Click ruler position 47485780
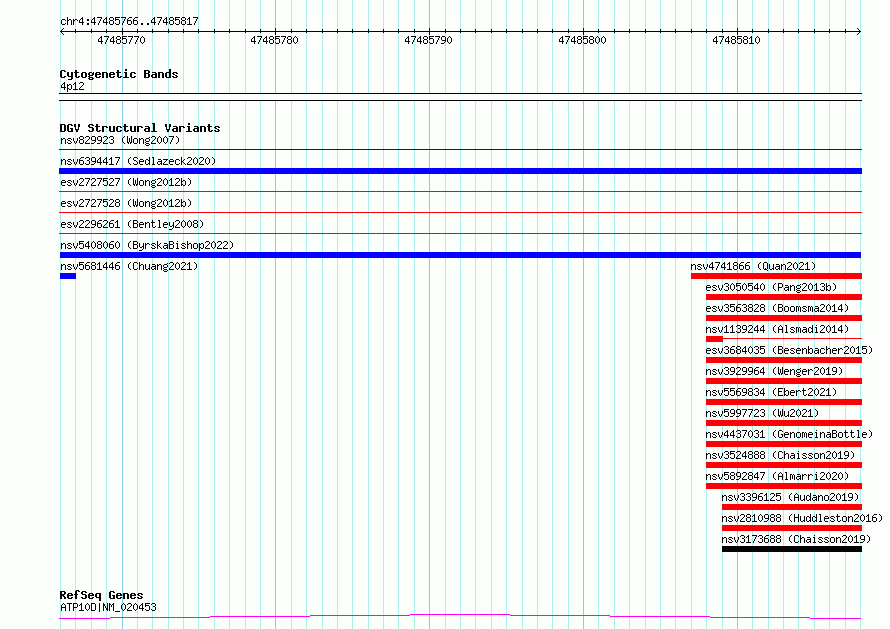890x629 pixels. click(x=274, y=40)
